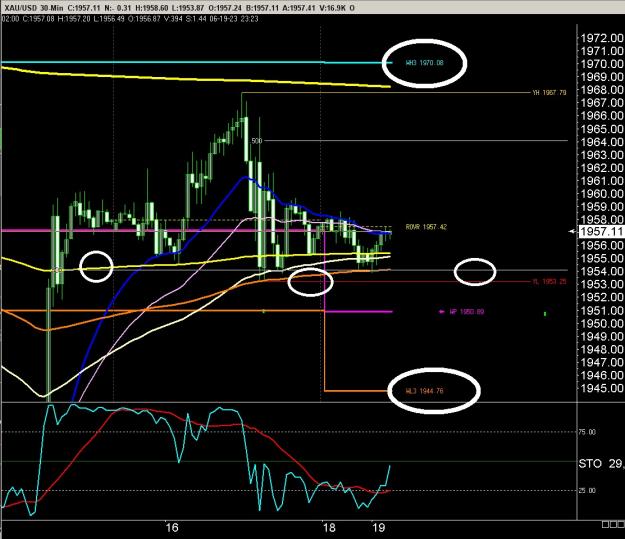Click the 75.00 stochastic level
The image size is (625, 539).
[x=587, y=432]
